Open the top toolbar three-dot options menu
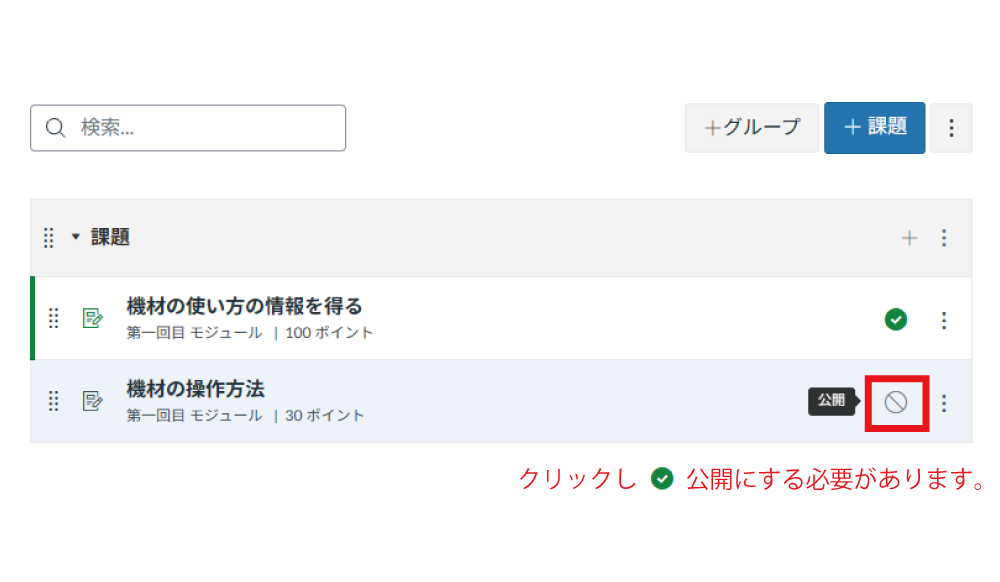The image size is (1000, 582). 951,128
